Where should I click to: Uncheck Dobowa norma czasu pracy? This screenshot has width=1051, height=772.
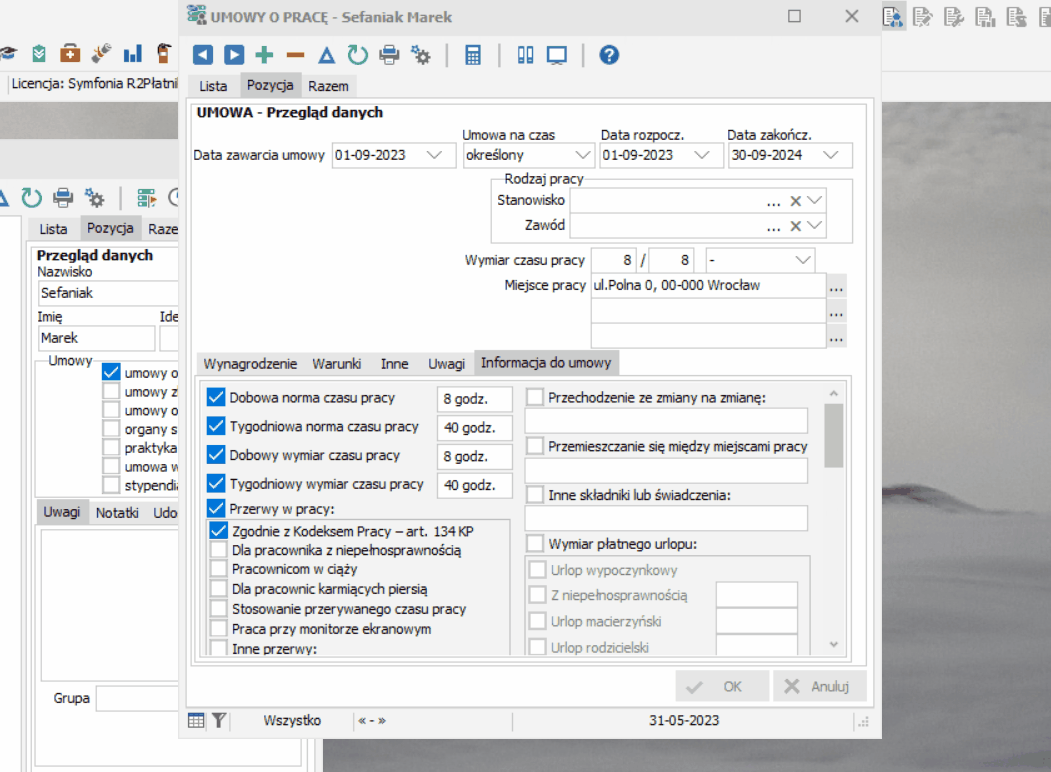[x=216, y=397]
